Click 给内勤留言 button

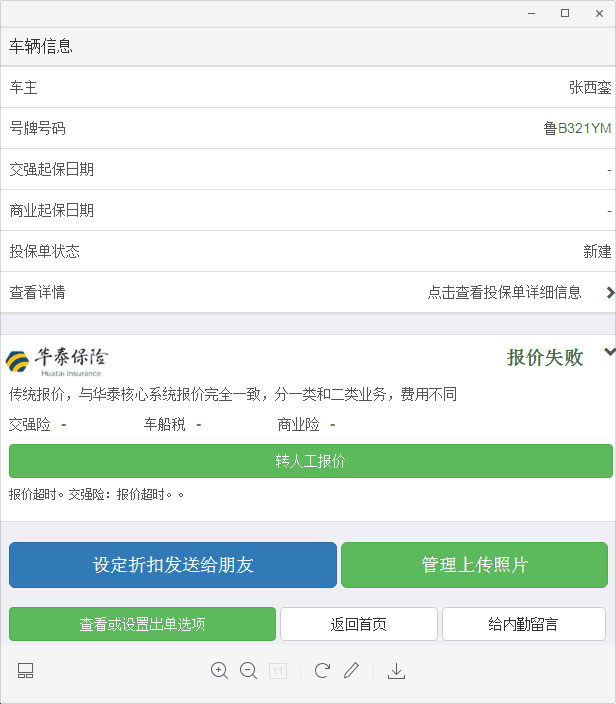(x=523, y=624)
